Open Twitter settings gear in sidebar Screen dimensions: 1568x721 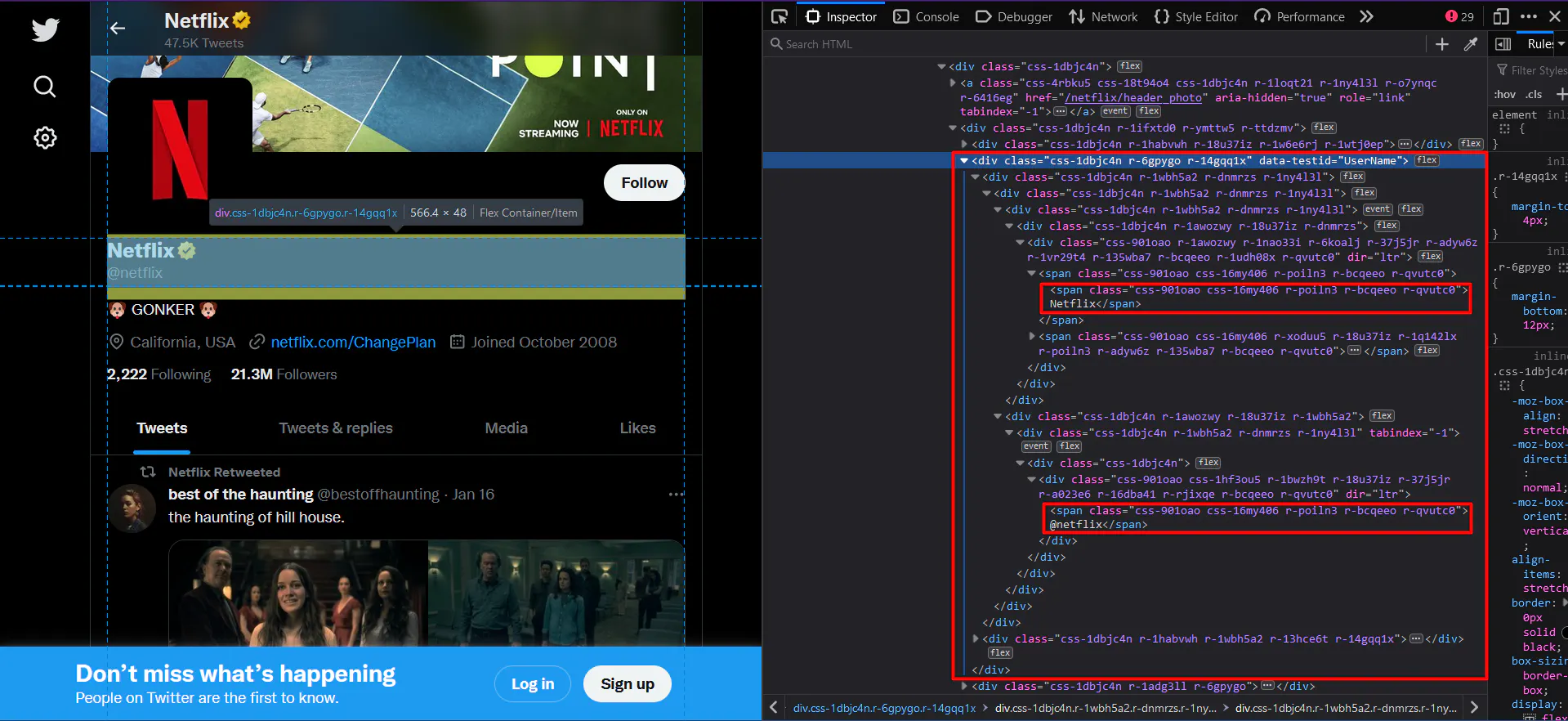45,137
